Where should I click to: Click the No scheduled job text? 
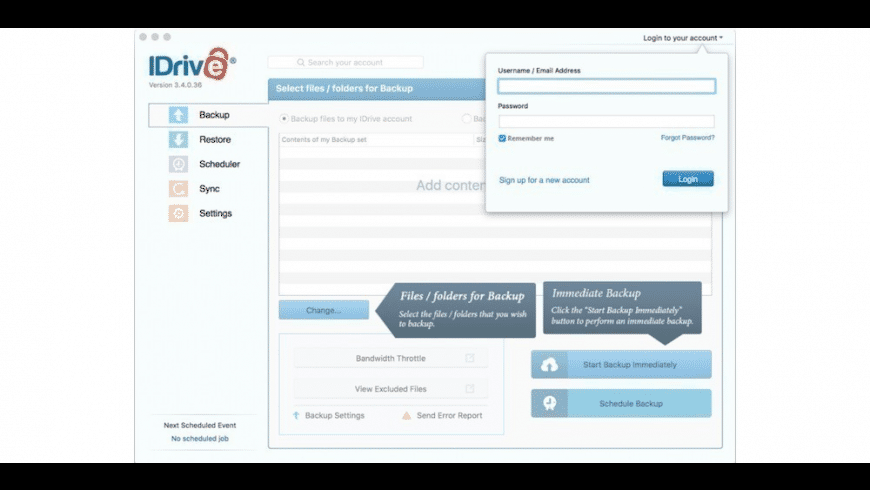tap(200, 438)
